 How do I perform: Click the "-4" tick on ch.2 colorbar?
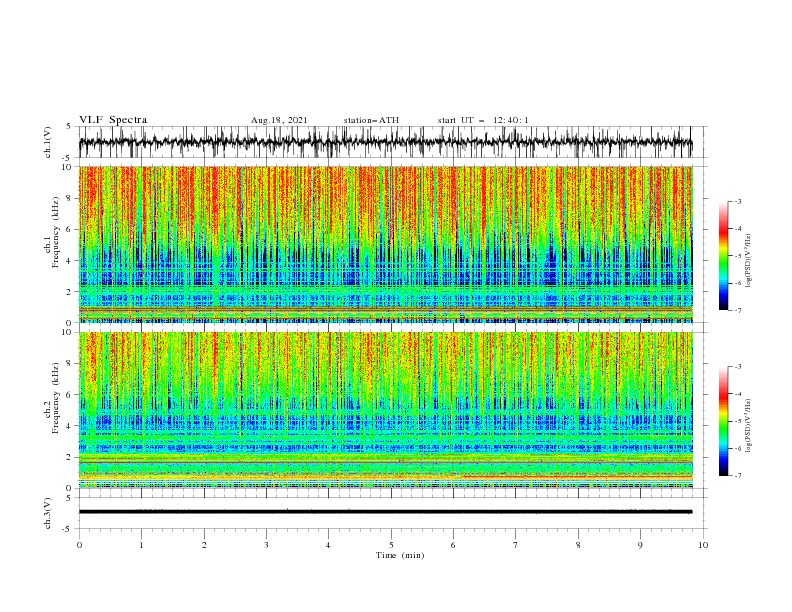[x=738, y=394]
